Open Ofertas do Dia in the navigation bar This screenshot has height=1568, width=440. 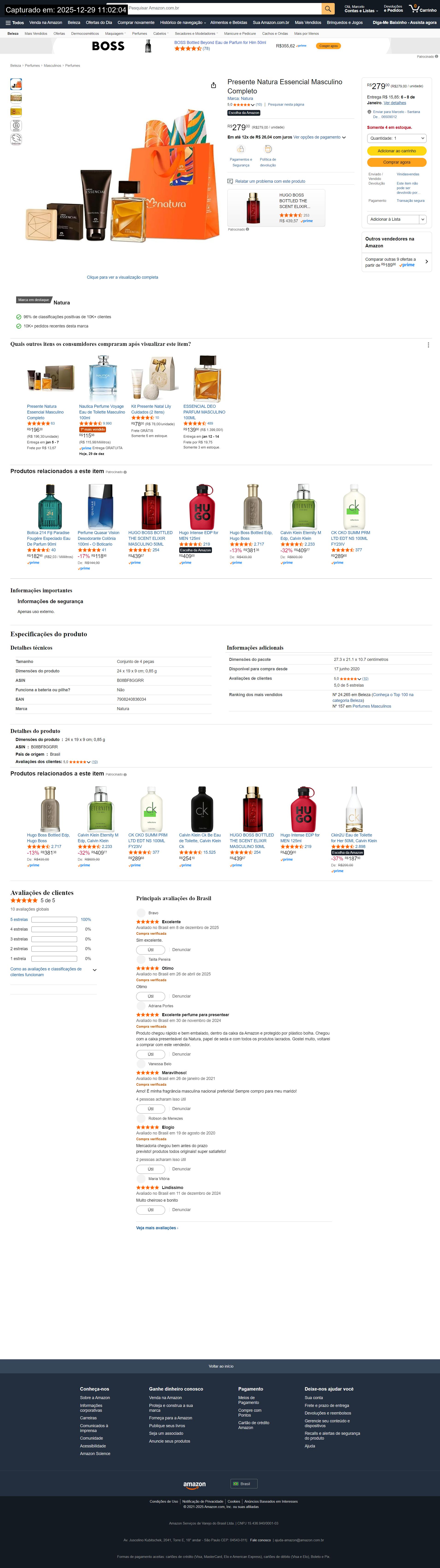(99, 23)
